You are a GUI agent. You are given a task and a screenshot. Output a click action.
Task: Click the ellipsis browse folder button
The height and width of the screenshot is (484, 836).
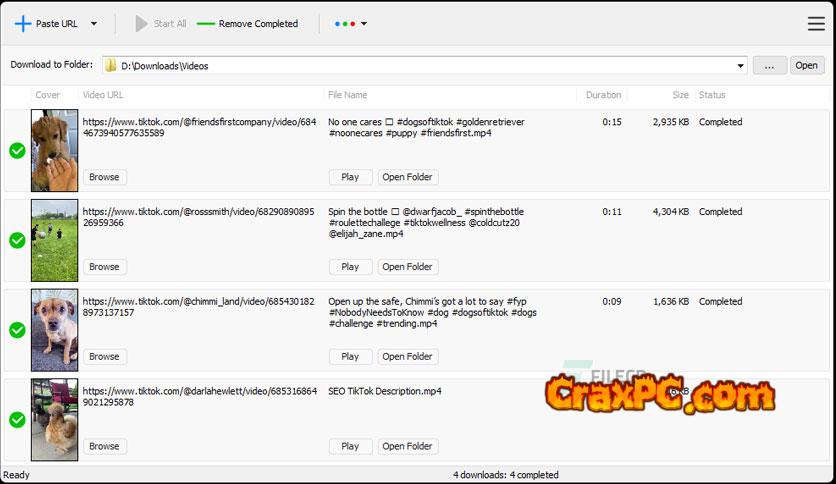point(769,66)
